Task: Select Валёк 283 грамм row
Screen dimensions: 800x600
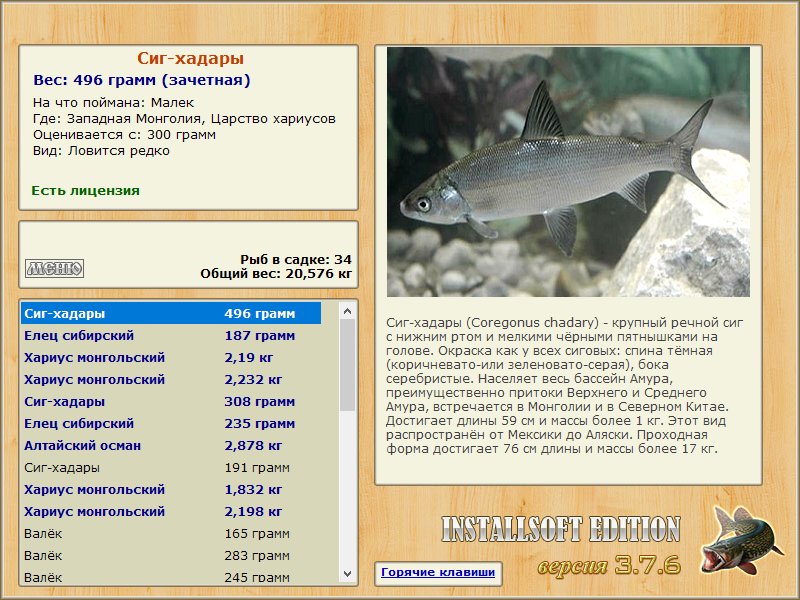Action: point(171,556)
